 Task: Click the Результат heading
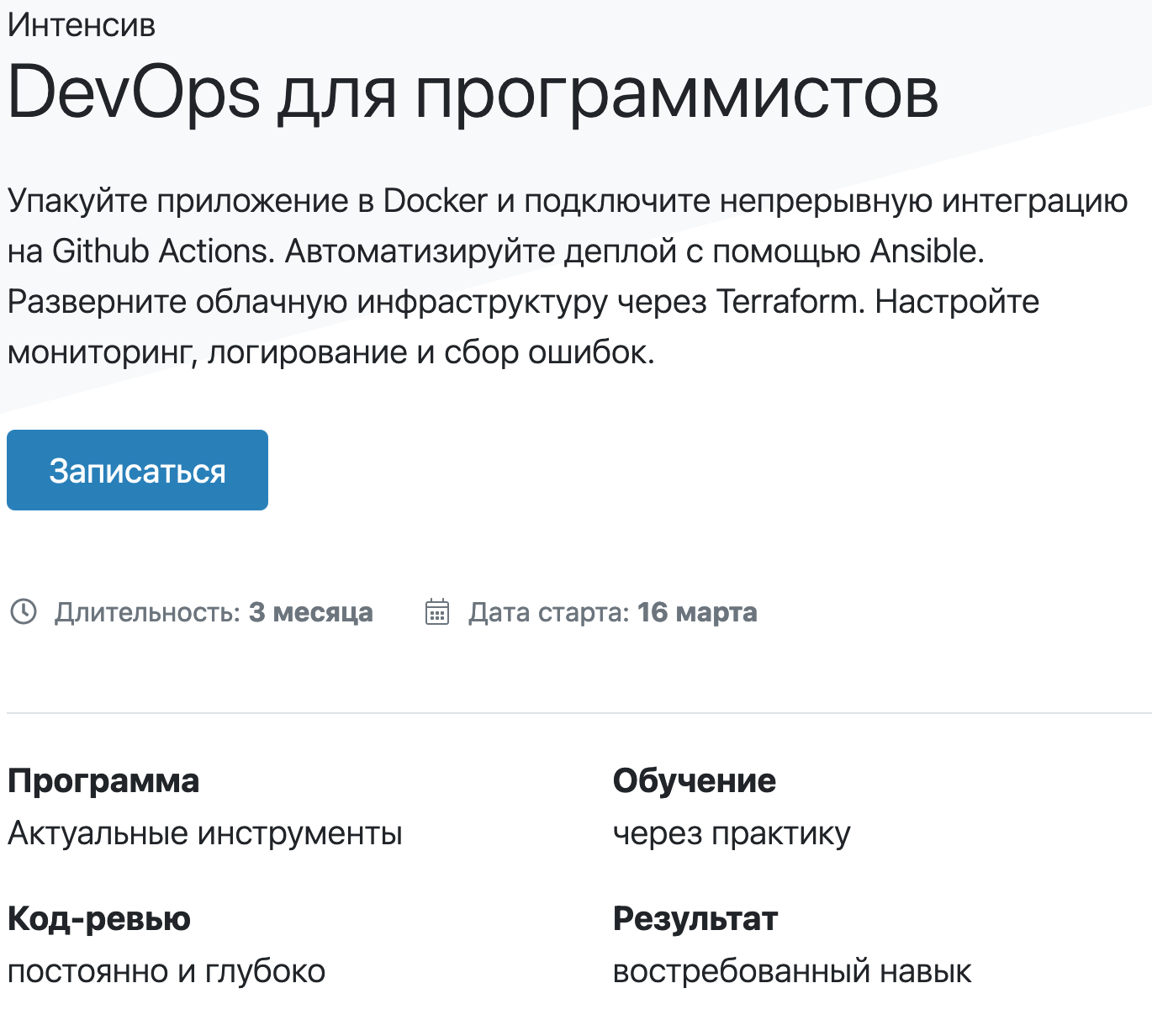tap(695, 919)
